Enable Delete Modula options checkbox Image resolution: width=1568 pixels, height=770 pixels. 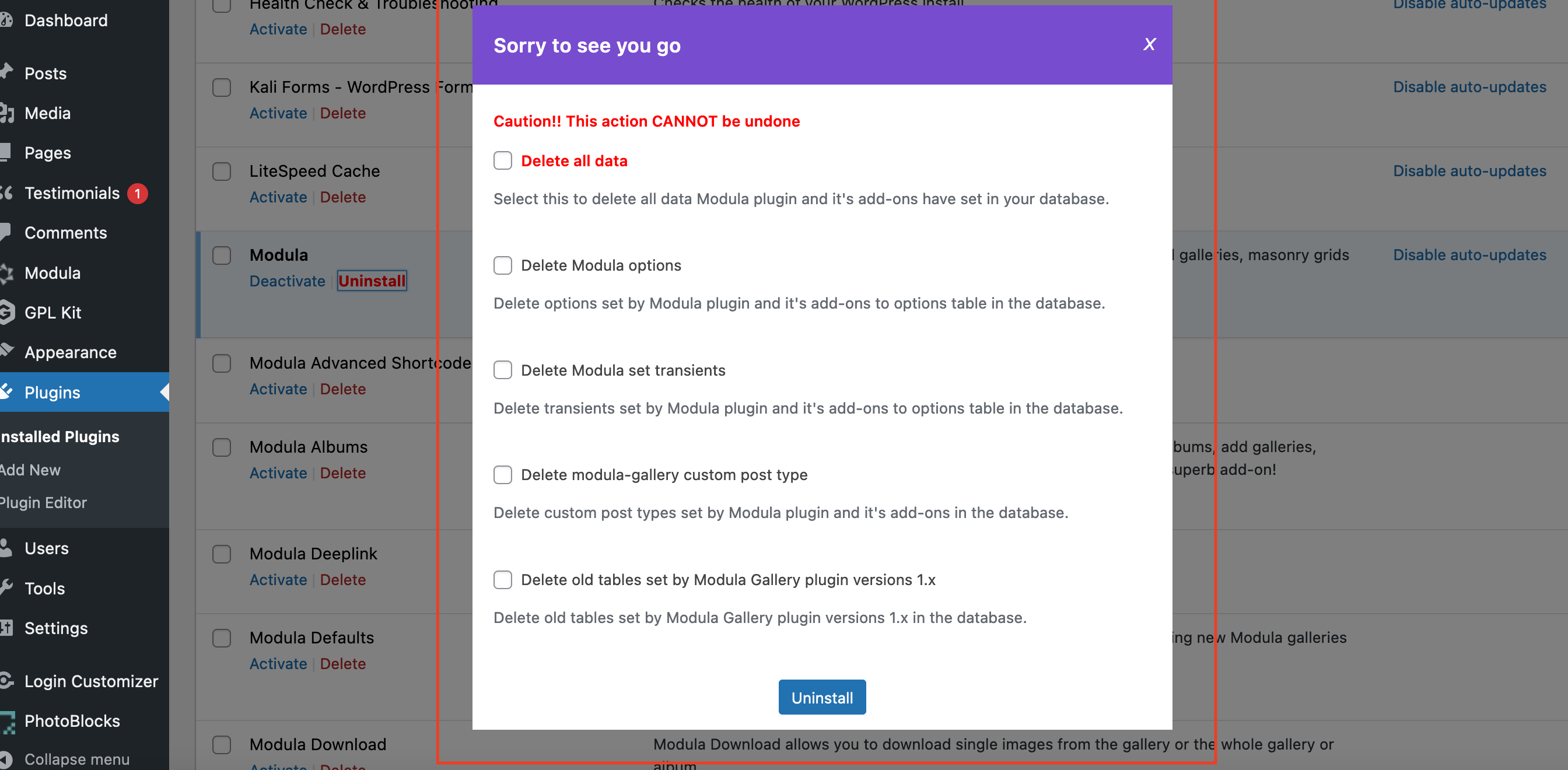coord(502,265)
